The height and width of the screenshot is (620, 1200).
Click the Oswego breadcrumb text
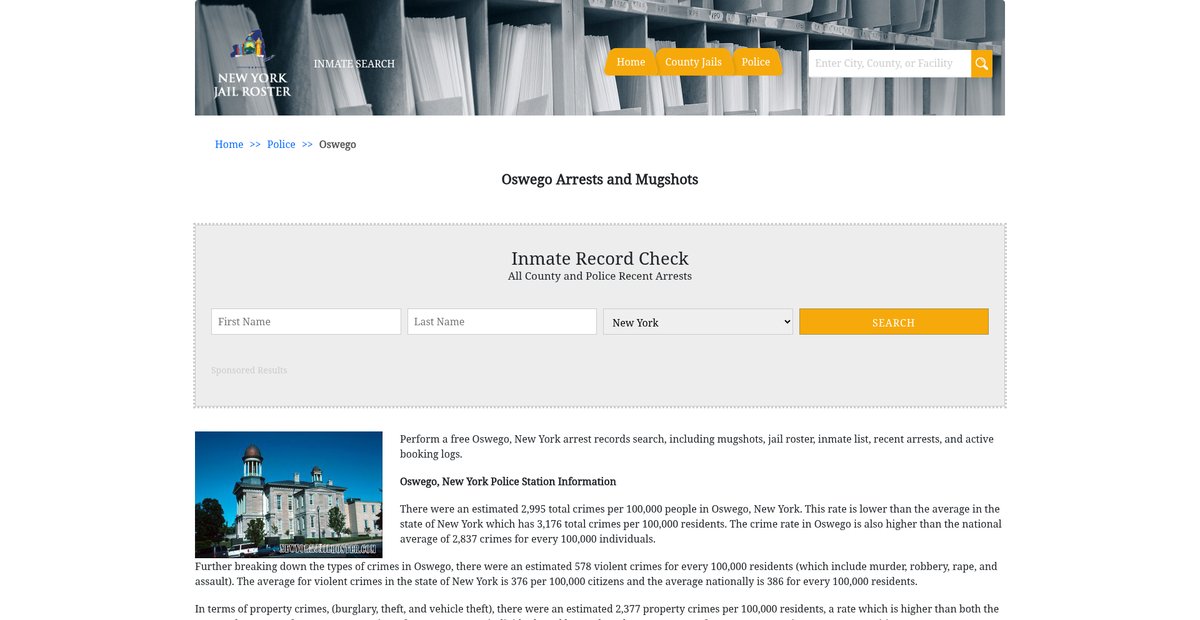[338, 145]
